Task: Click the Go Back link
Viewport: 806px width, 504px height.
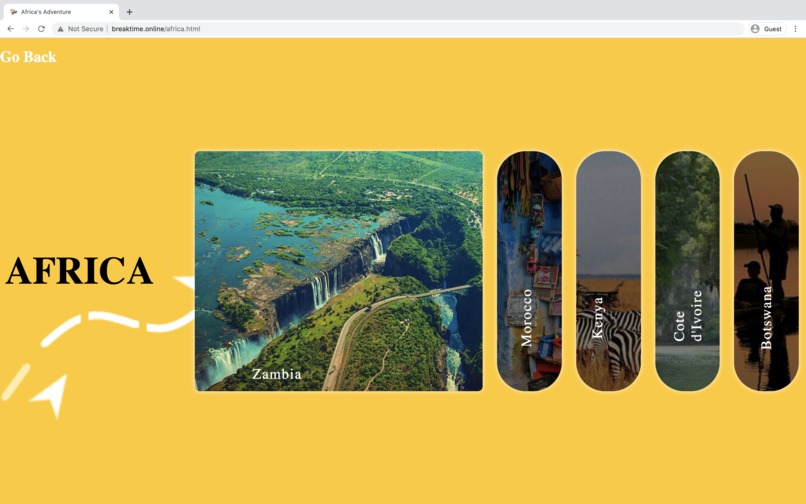Action: 28,57
